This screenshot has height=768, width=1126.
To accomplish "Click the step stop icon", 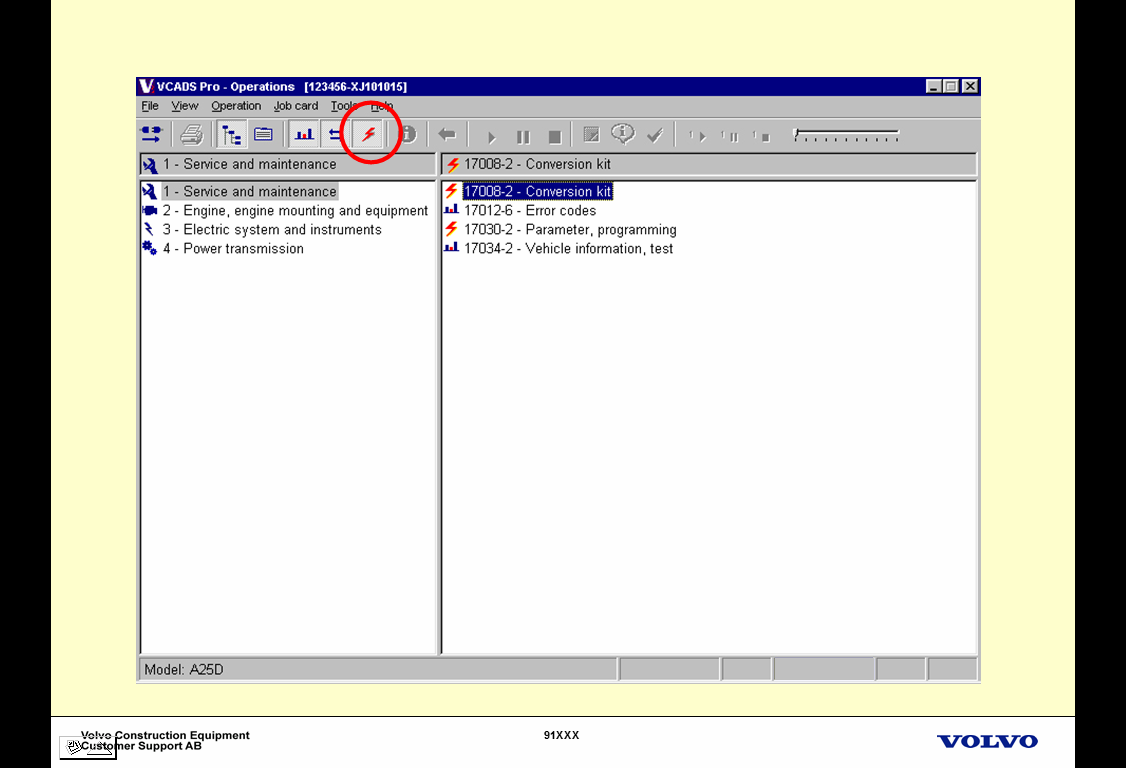I will click(762, 136).
